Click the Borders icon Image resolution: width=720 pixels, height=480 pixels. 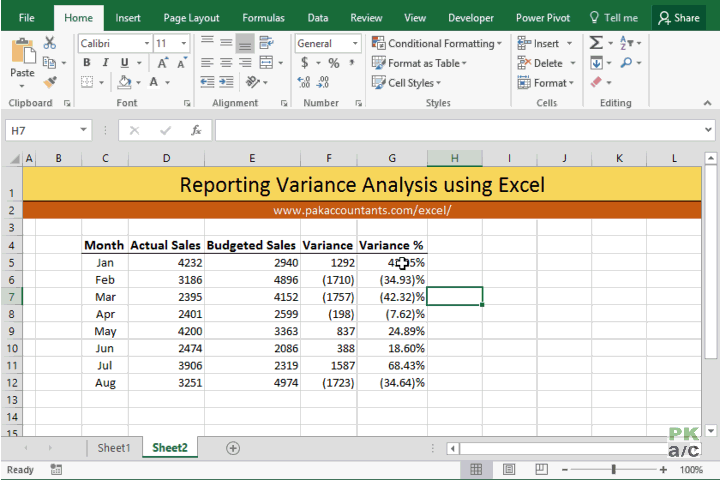(87, 82)
